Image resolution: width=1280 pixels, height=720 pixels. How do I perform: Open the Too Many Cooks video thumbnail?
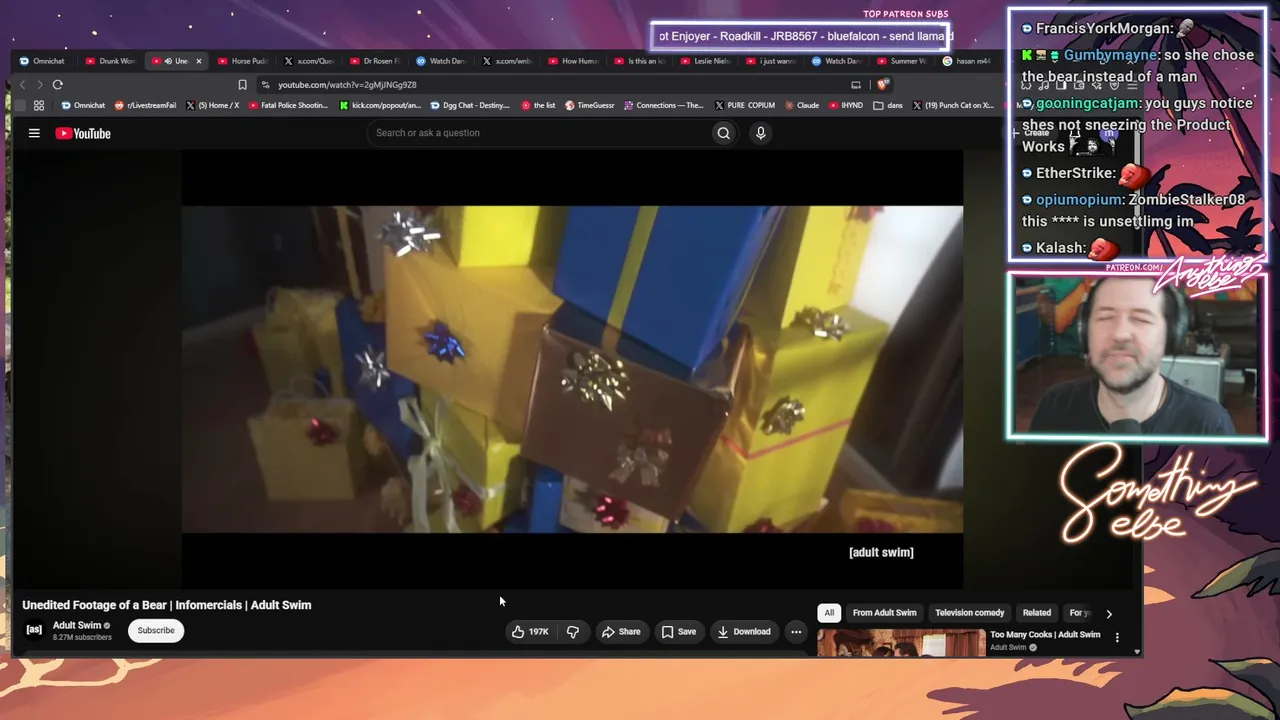pyautogui.click(x=901, y=643)
